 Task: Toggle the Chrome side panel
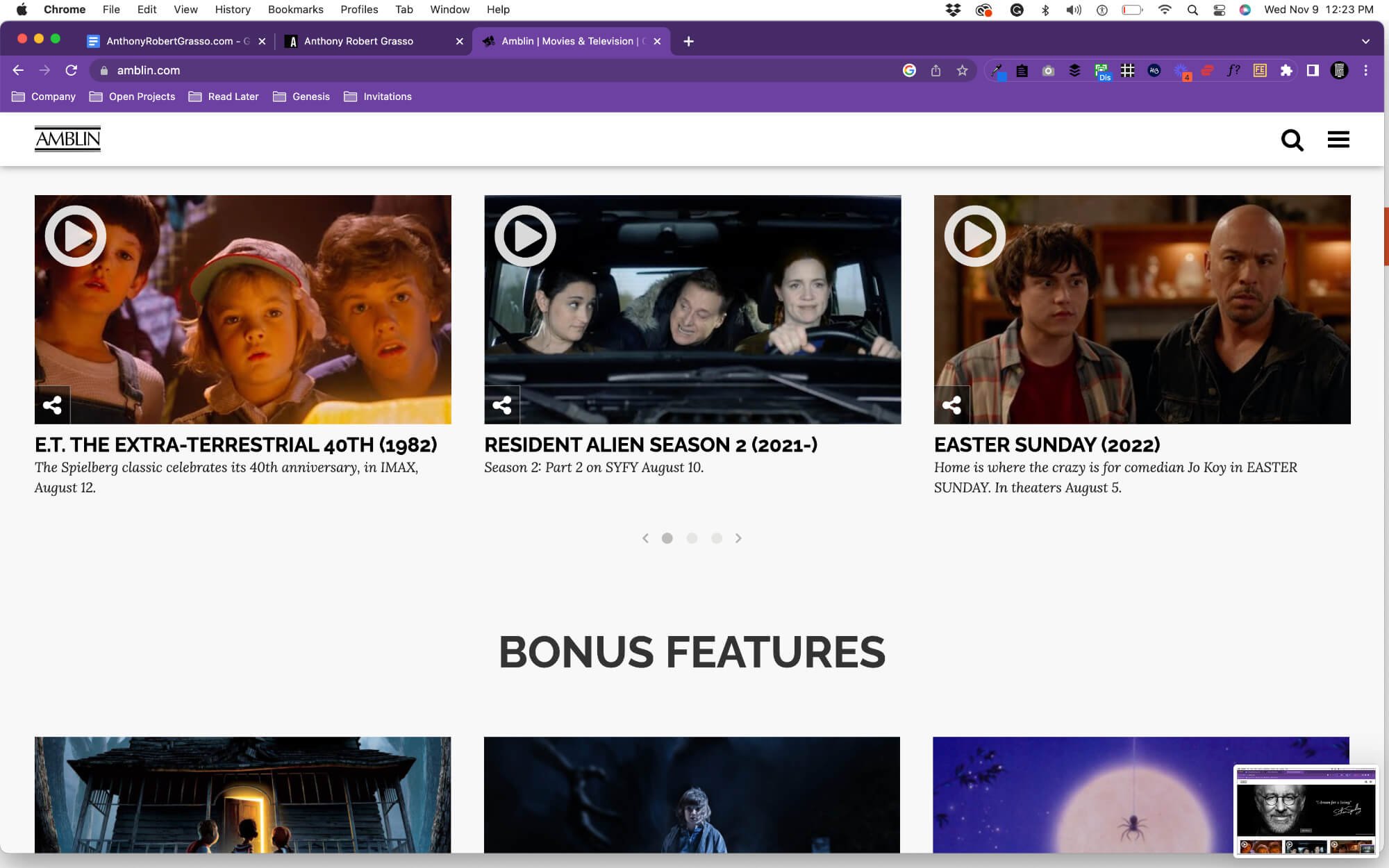point(1313,70)
